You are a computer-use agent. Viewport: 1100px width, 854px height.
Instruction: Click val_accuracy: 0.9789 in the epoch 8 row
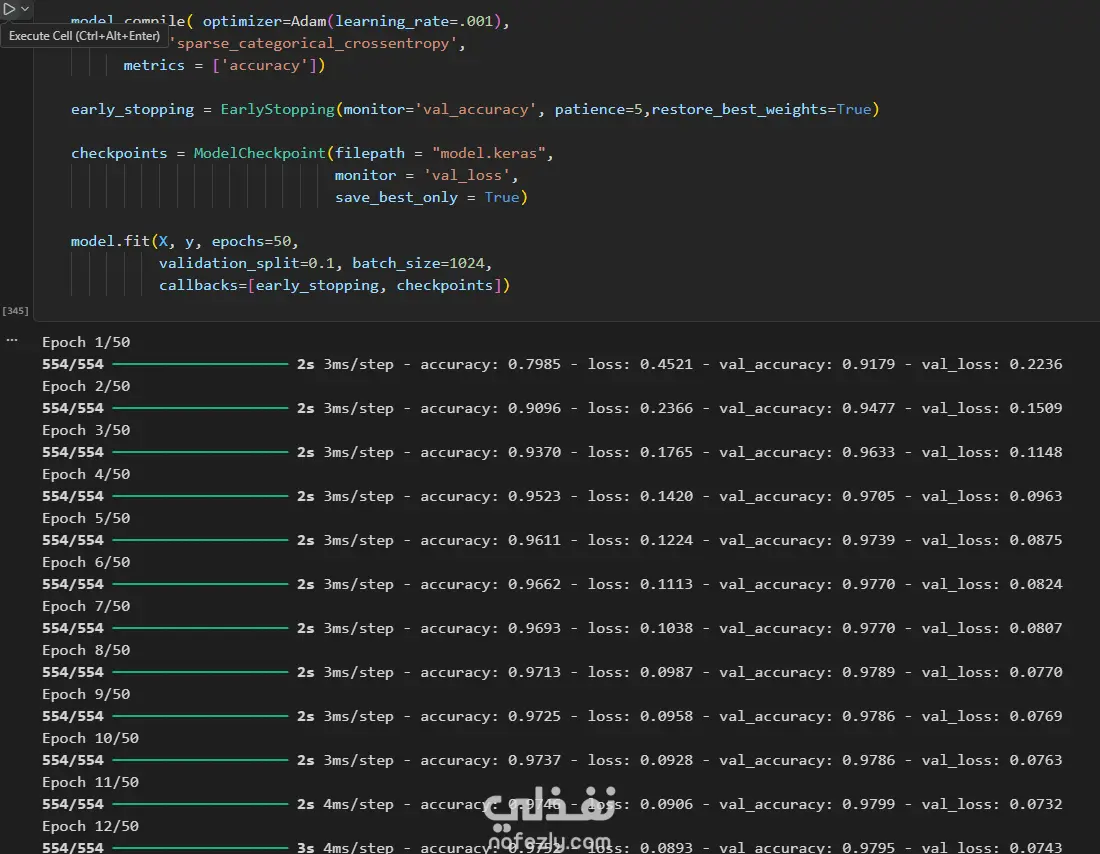coord(807,672)
